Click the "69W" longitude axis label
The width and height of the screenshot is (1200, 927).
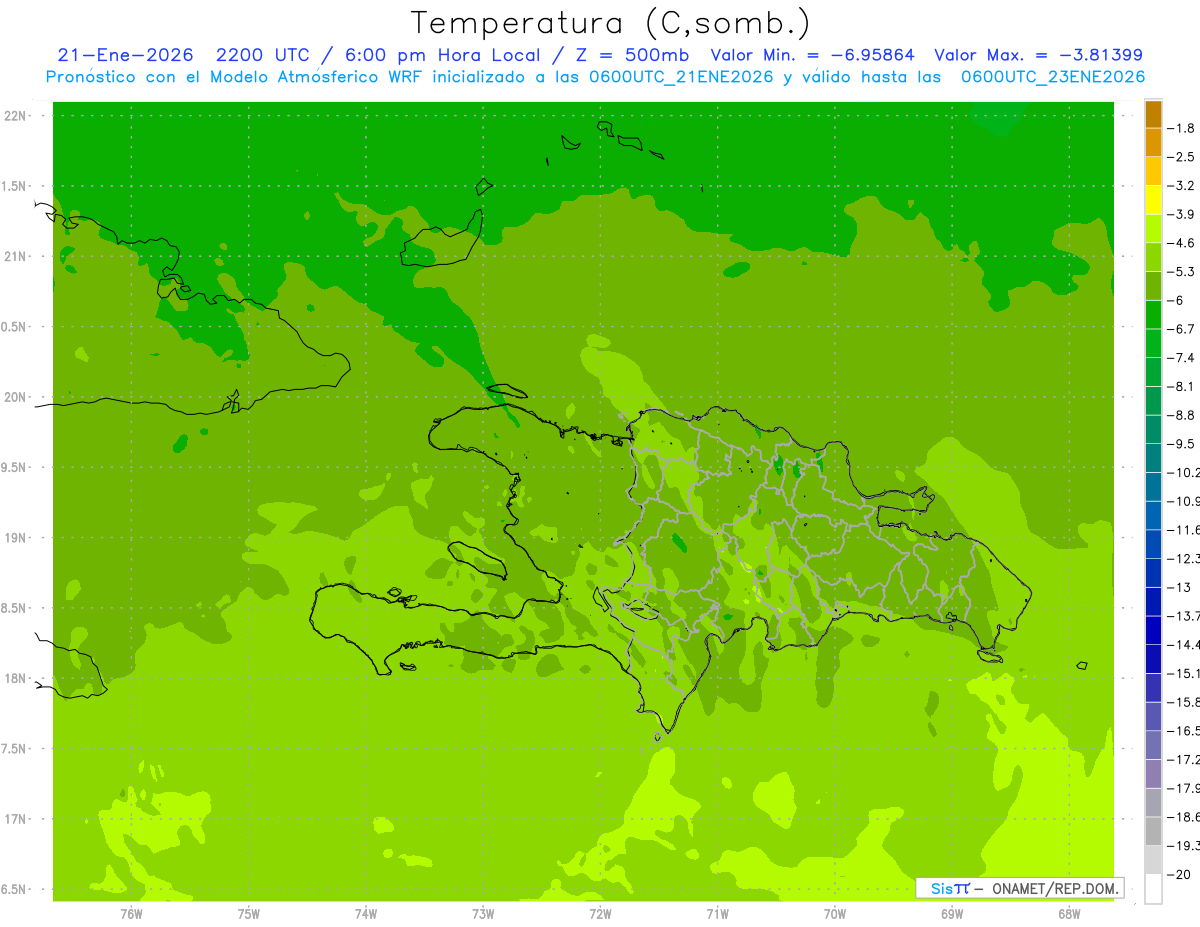pyautogui.click(x=952, y=914)
